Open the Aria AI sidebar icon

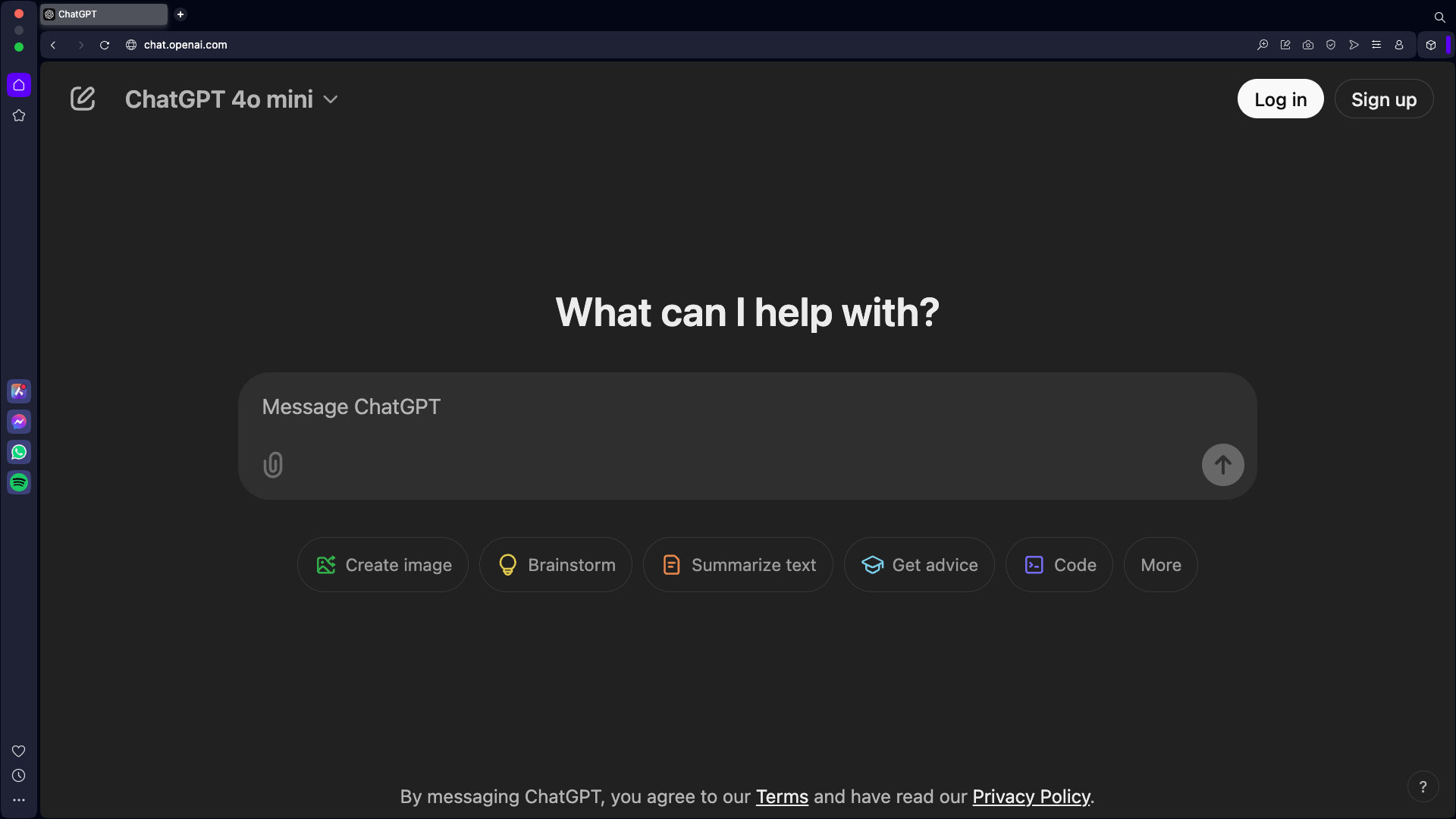point(19,391)
